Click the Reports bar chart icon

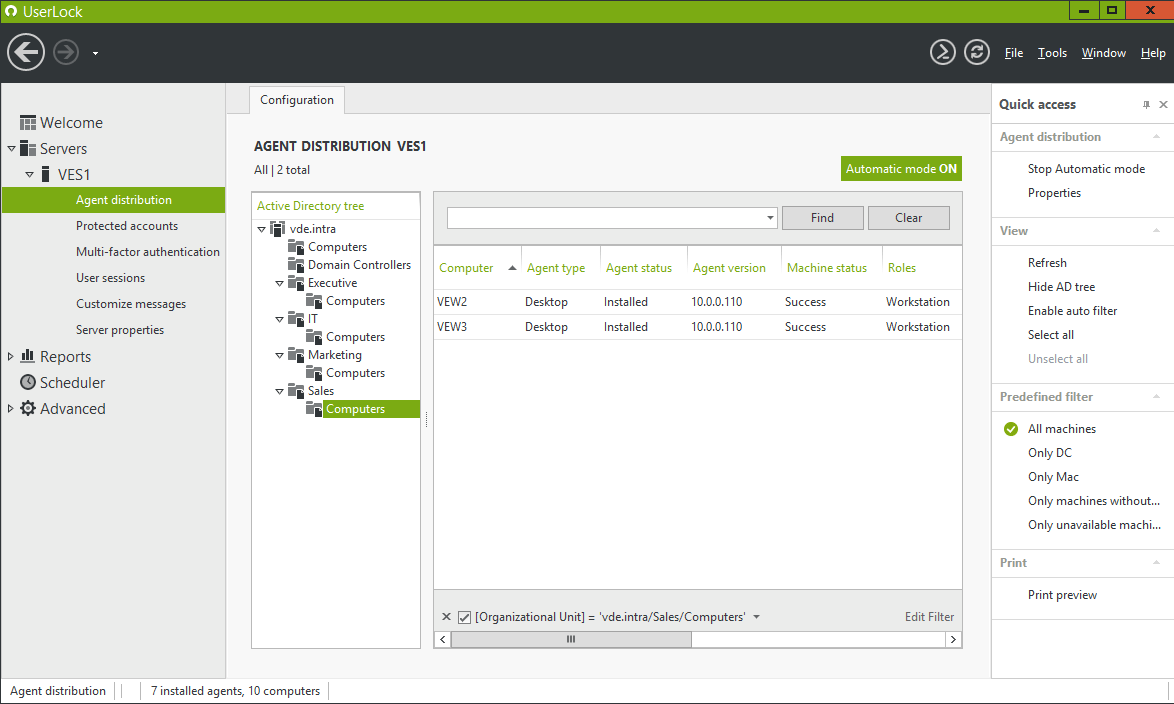coord(28,356)
